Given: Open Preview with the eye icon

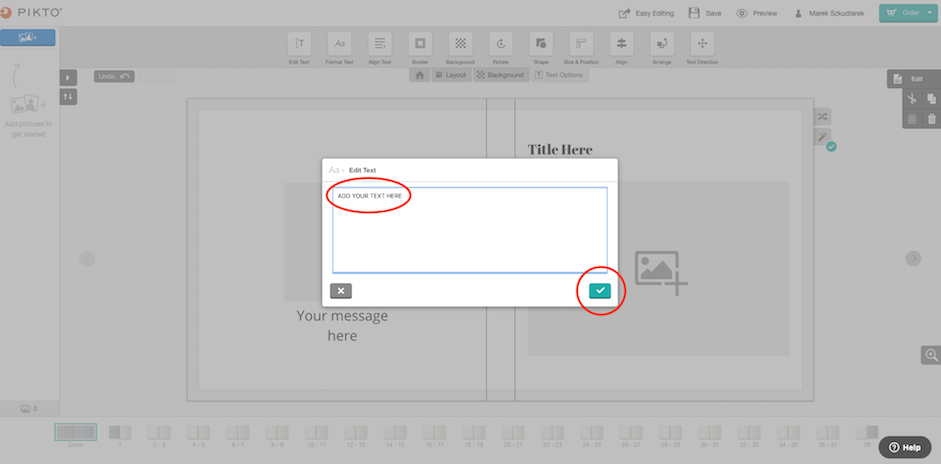Looking at the screenshot, I should point(757,13).
